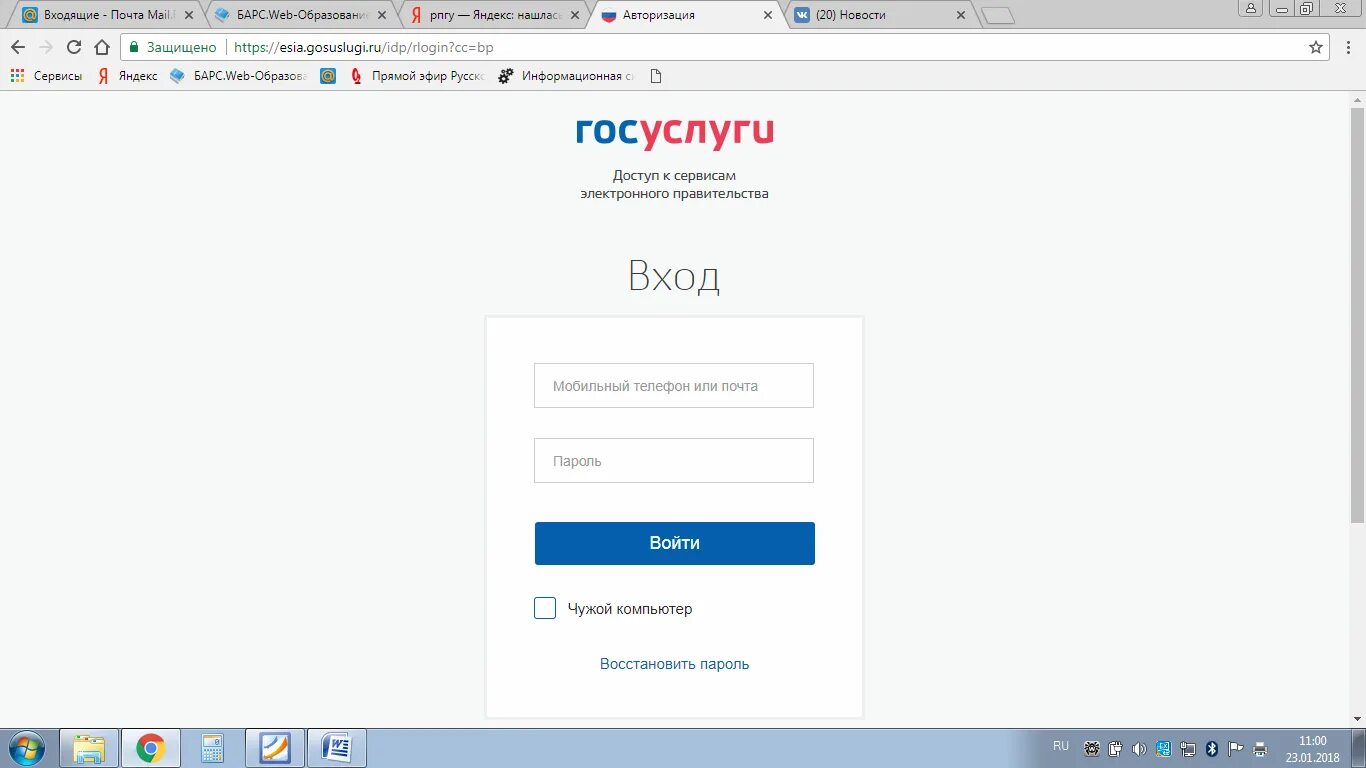Open the network connection tray icon
The width and height of the screenshot is (1366, 768).
(x=1188, y=748)
